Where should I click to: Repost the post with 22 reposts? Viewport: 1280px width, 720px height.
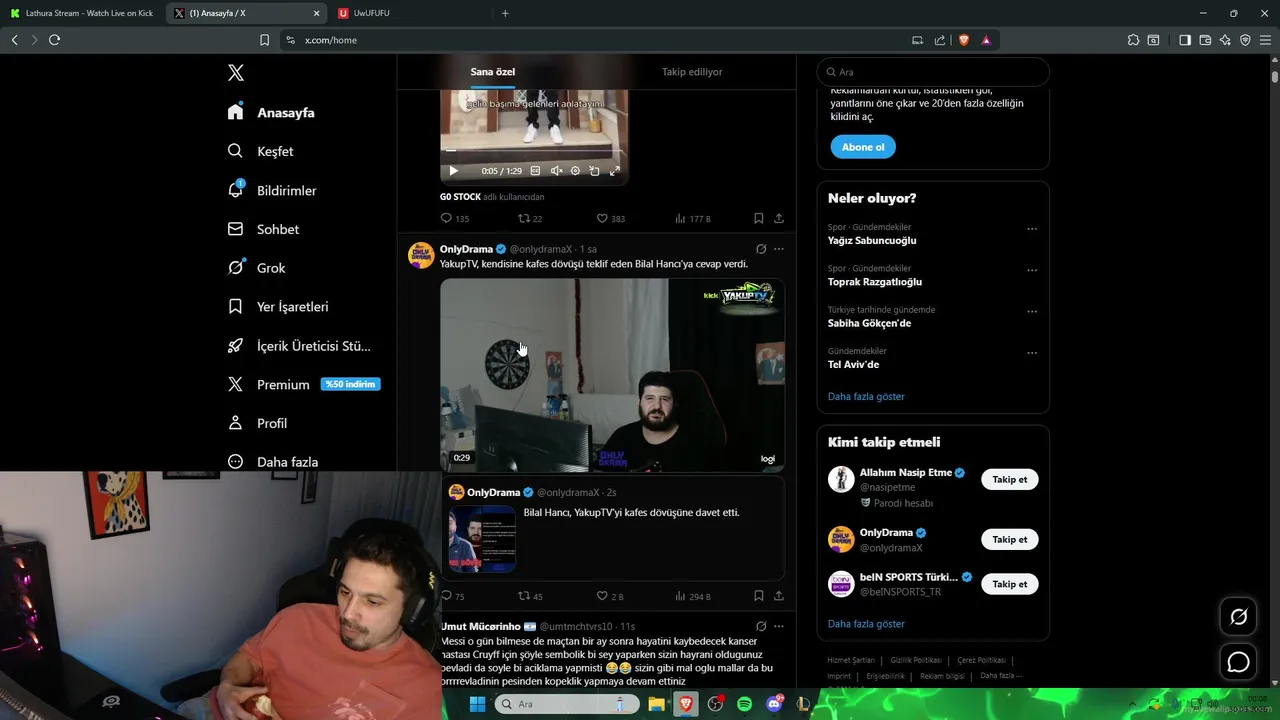coord(530,218)
